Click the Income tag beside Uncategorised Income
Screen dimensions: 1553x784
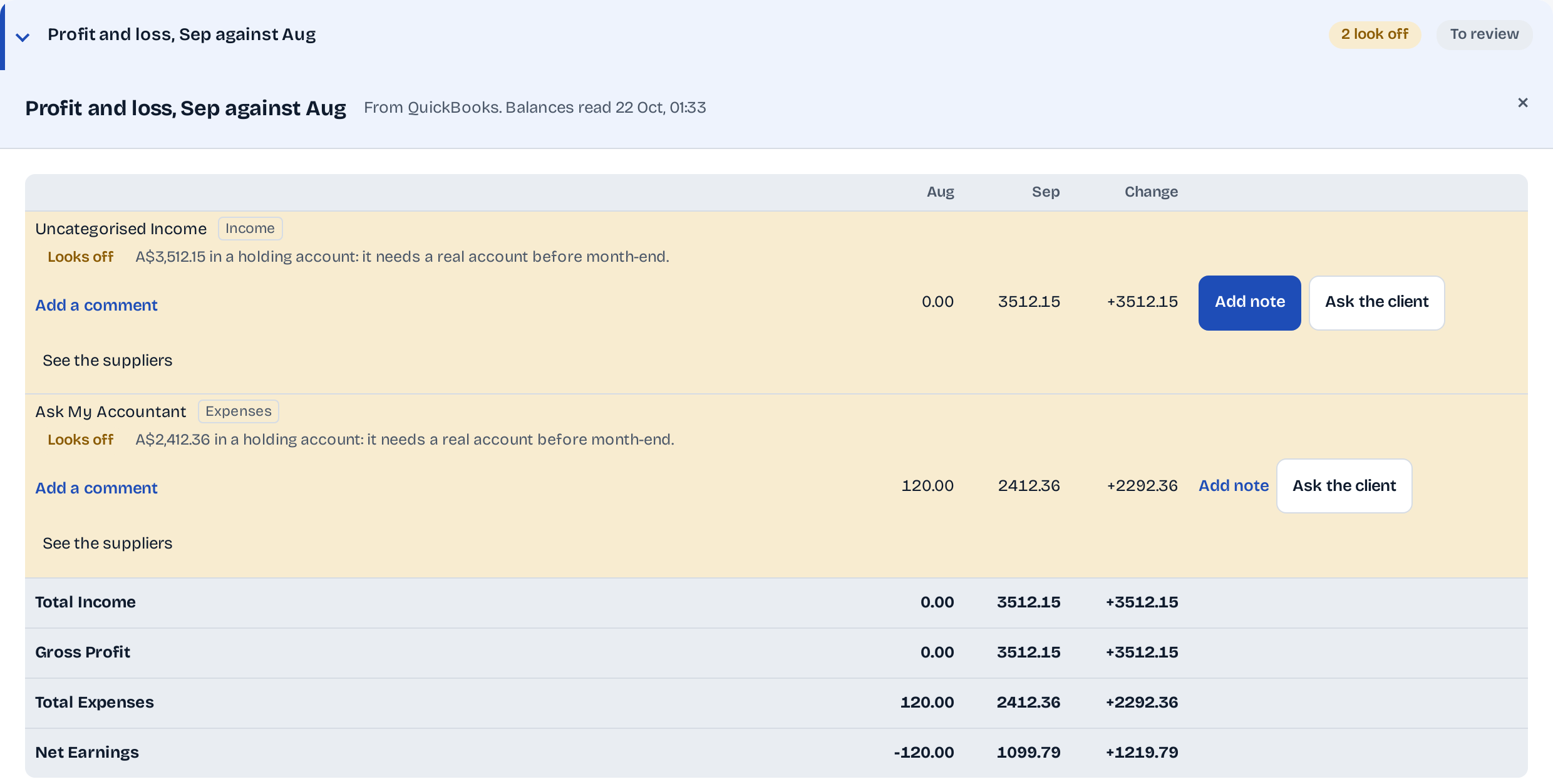250,229
